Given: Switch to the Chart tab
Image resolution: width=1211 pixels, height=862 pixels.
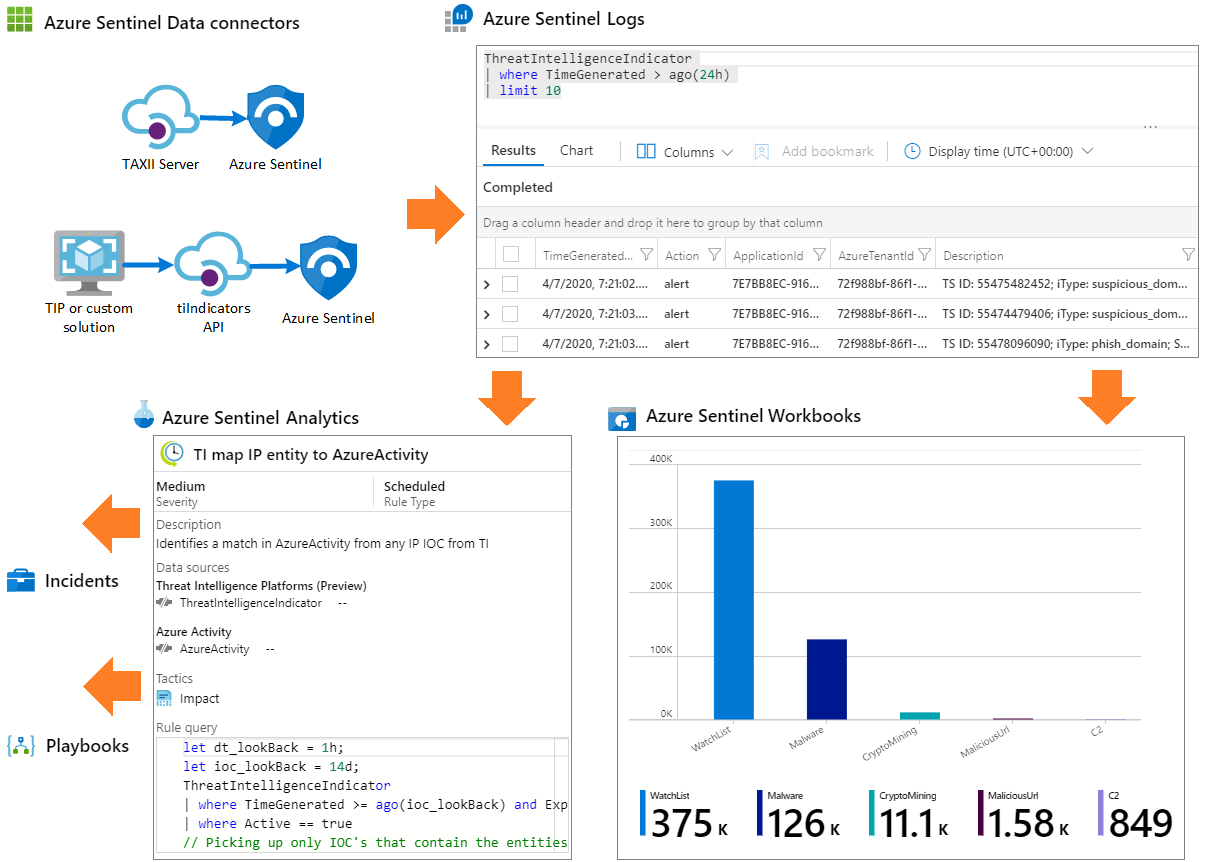Looking at the screenshot, I should click(576, 151).
